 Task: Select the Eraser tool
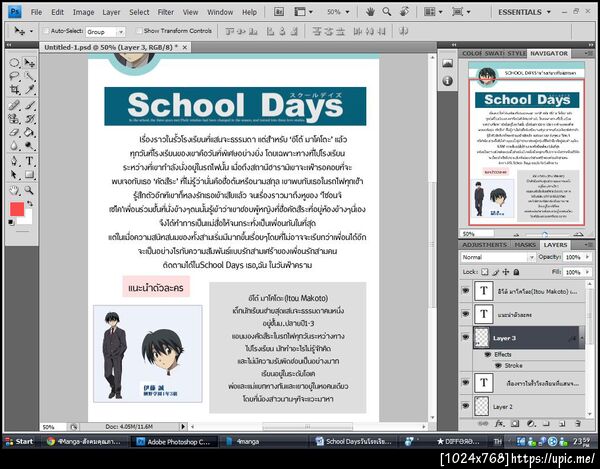[14, 132]
